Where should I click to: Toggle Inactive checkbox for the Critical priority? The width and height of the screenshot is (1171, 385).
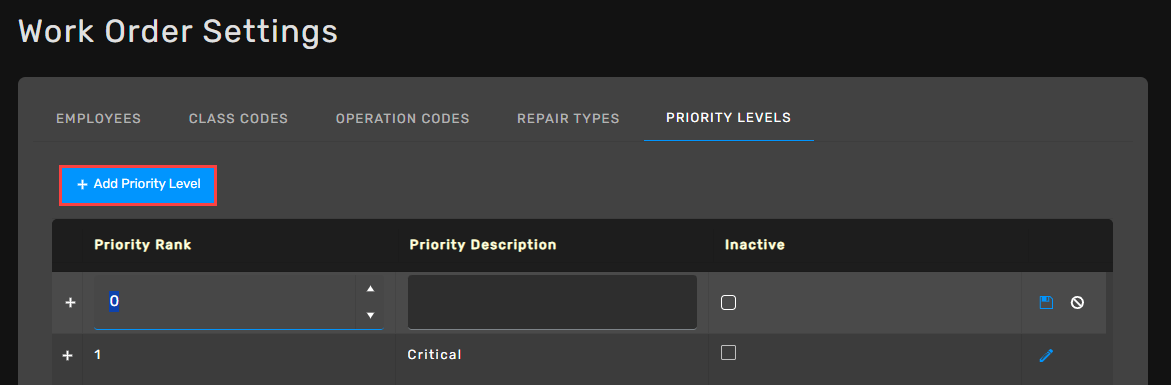tap(728, 352)
